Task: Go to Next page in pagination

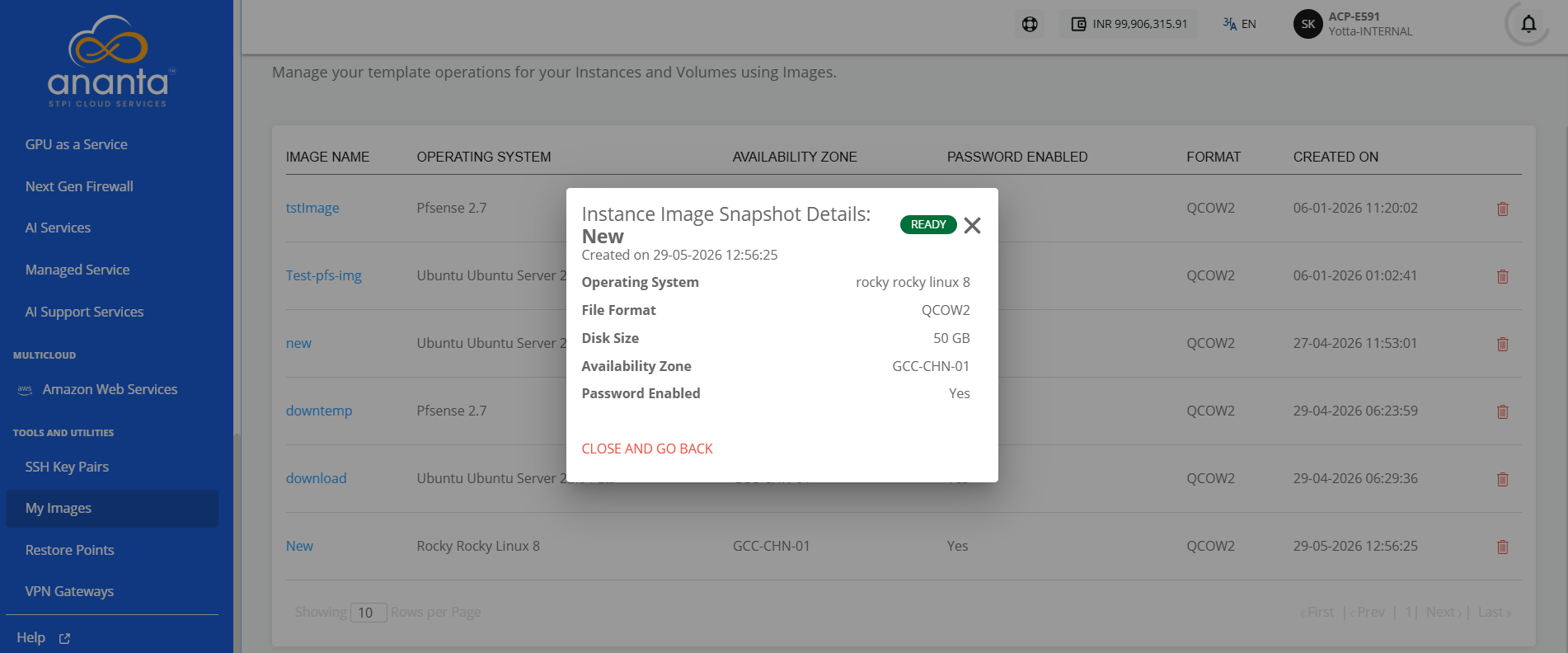Action: [x=1444, y=612]
